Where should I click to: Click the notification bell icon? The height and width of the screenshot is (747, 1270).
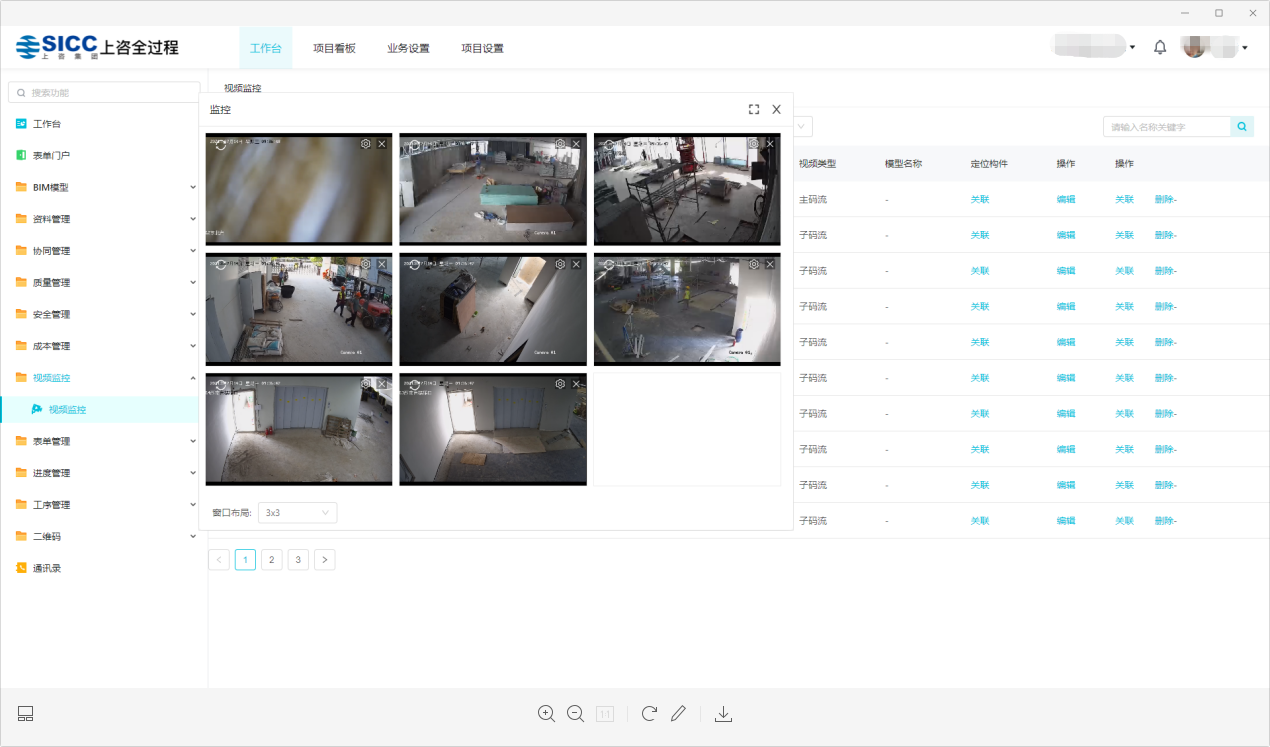click(1160, 47)
